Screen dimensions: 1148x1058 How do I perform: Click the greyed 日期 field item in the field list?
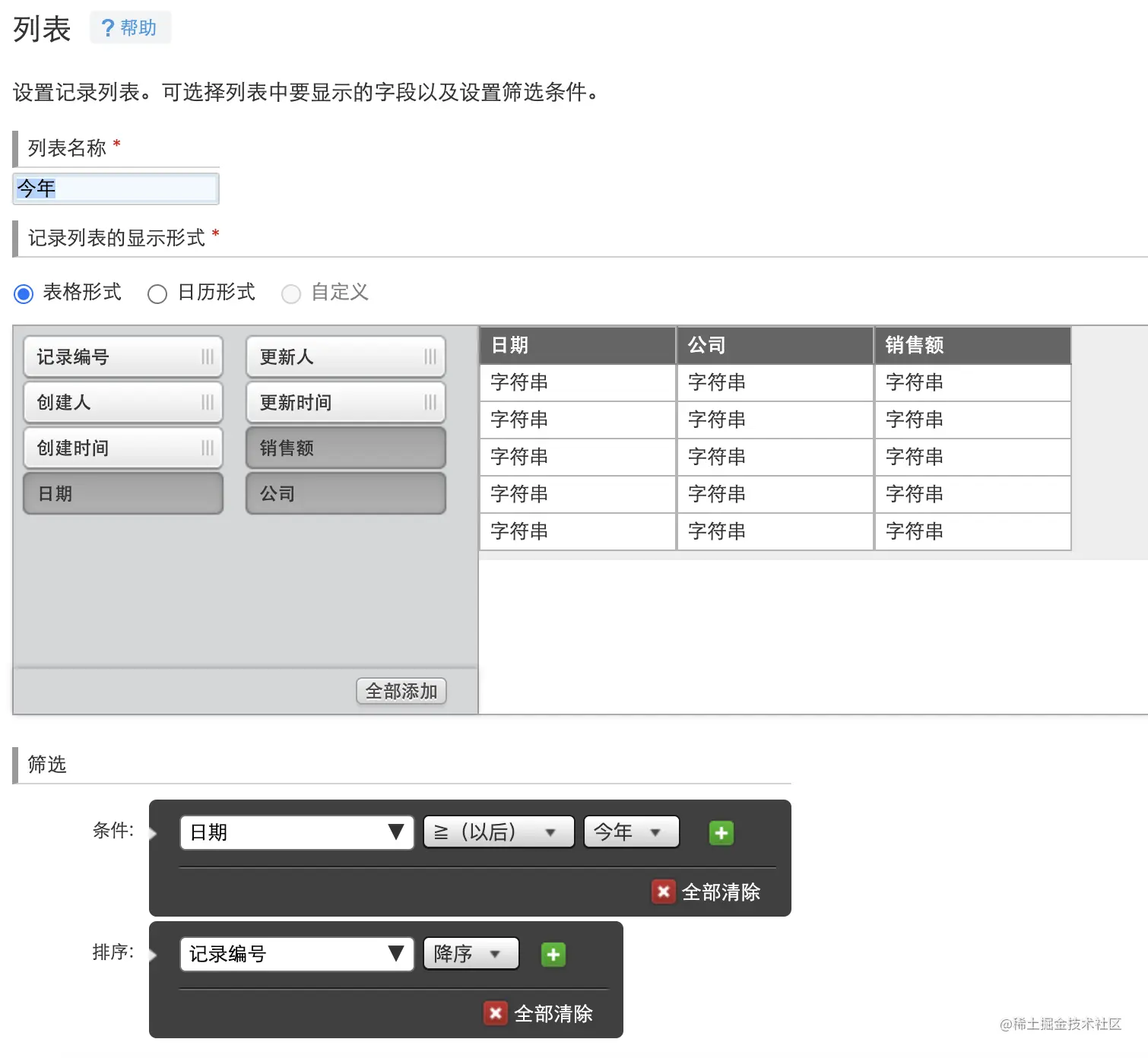coord(123,494)
